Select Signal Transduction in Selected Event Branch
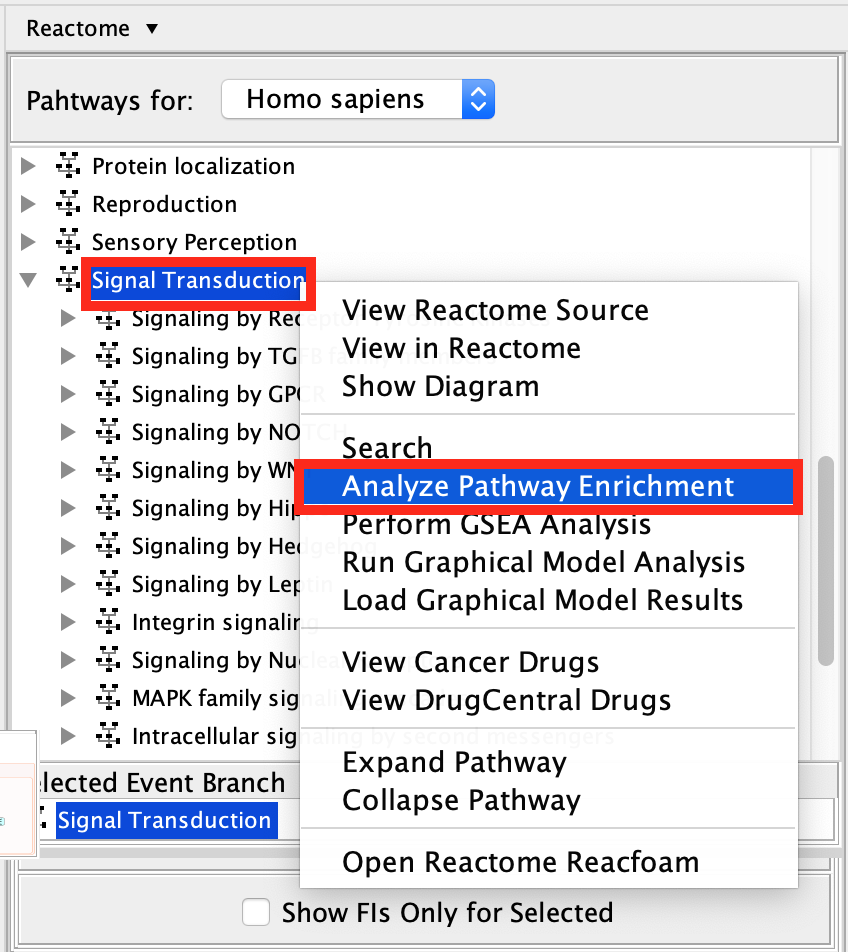Screen dimensions: 848x952 coord(164,821)
